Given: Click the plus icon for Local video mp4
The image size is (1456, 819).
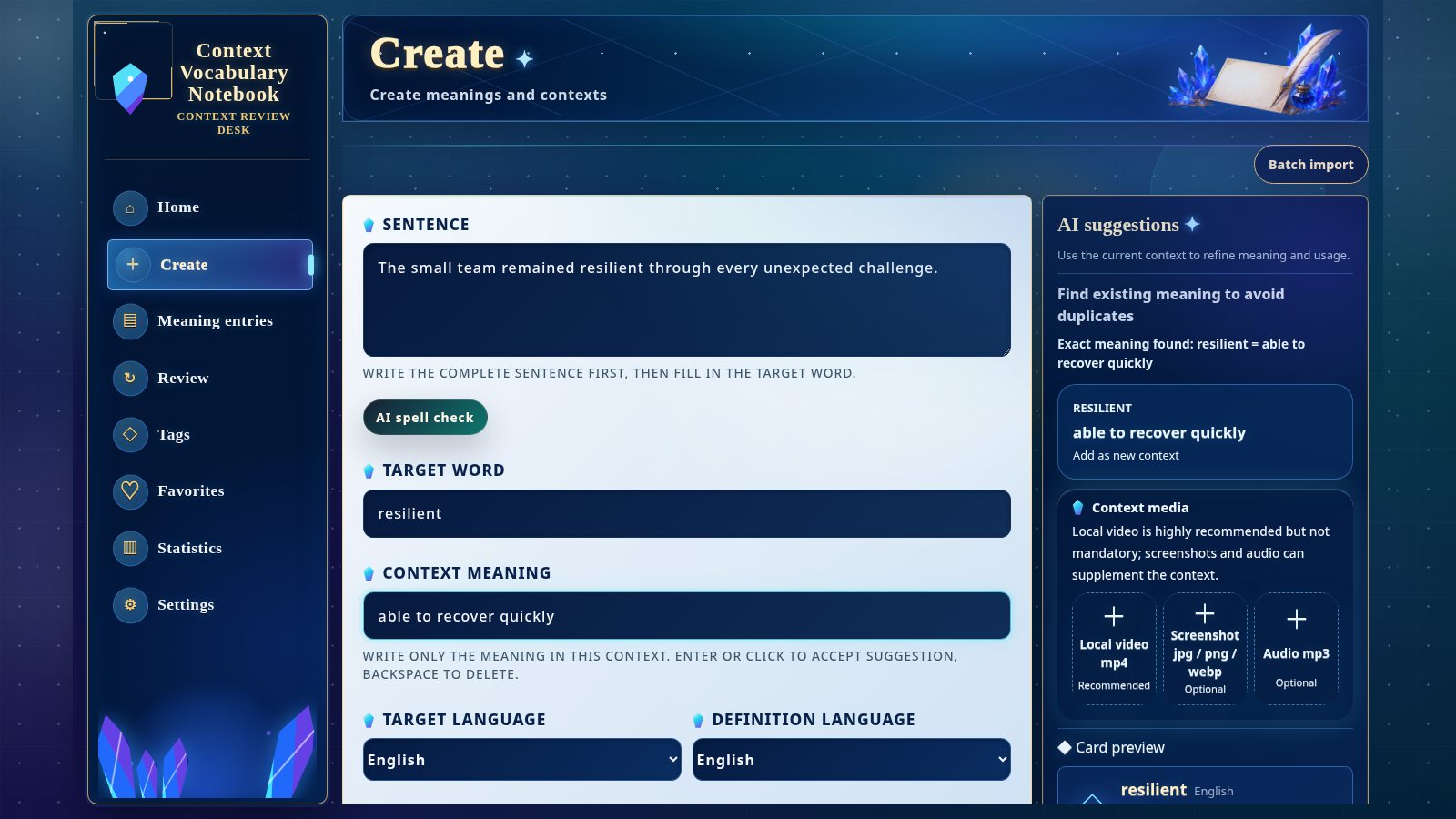Looking at the screenshot, I should coord(1114,617).
